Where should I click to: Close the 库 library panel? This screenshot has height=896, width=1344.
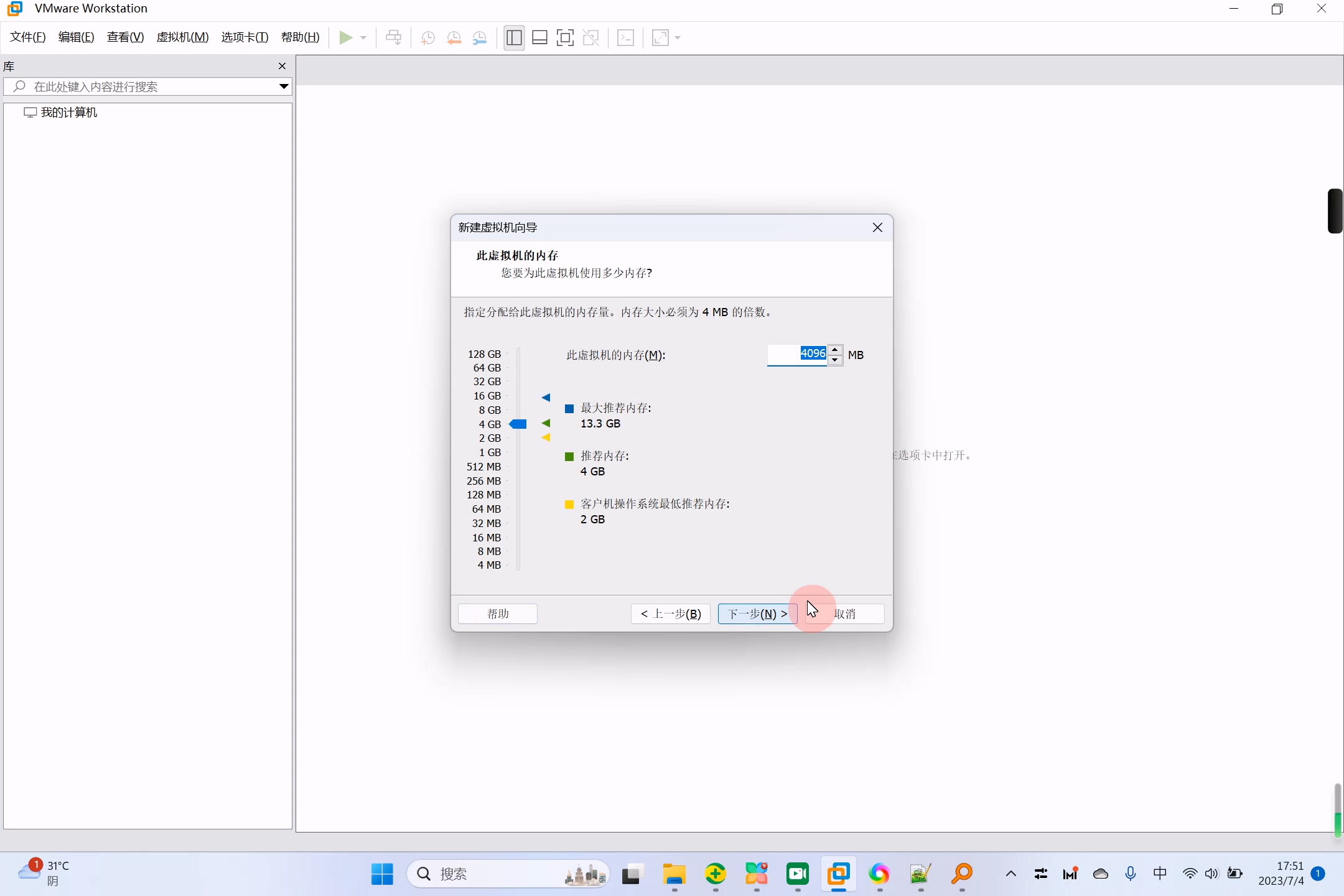(282, 66)
